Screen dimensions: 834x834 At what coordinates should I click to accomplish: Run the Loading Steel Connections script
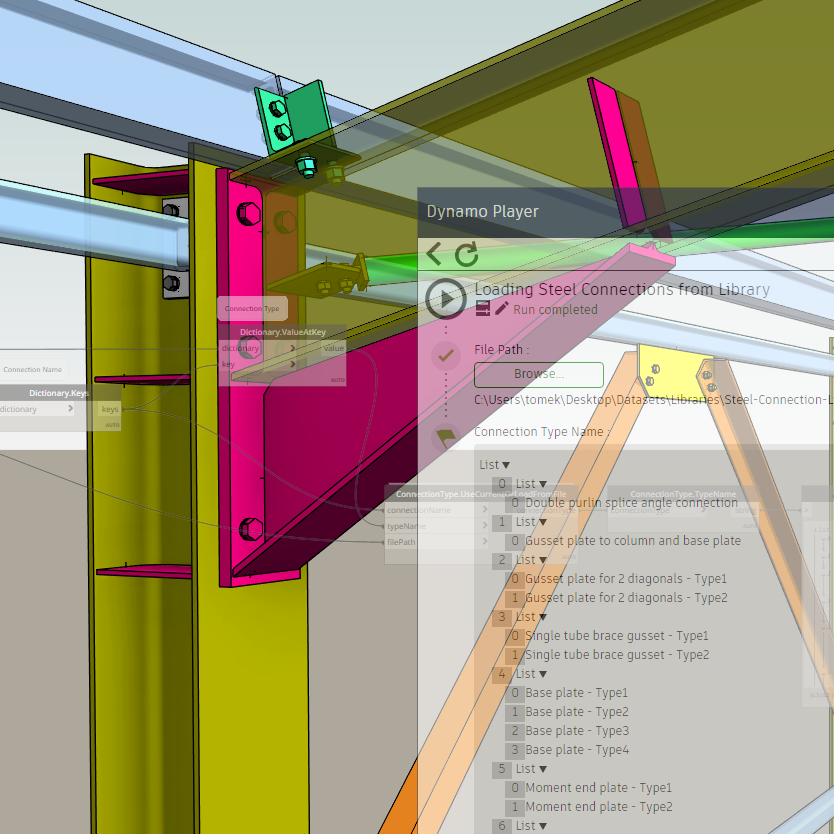pos(446,299)
